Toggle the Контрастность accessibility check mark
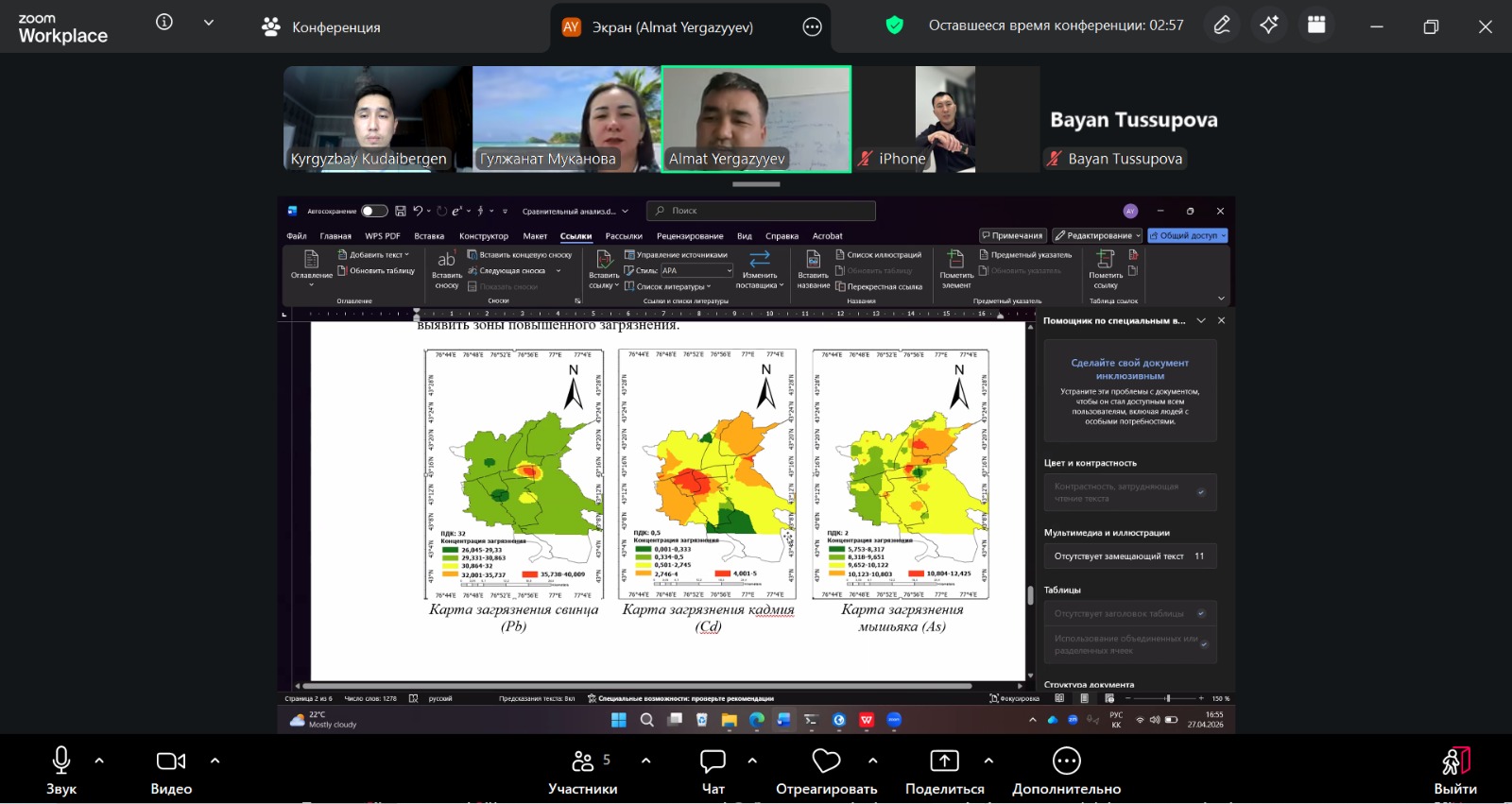This screenshot has height=804, width=1512. click(1201, 492)
